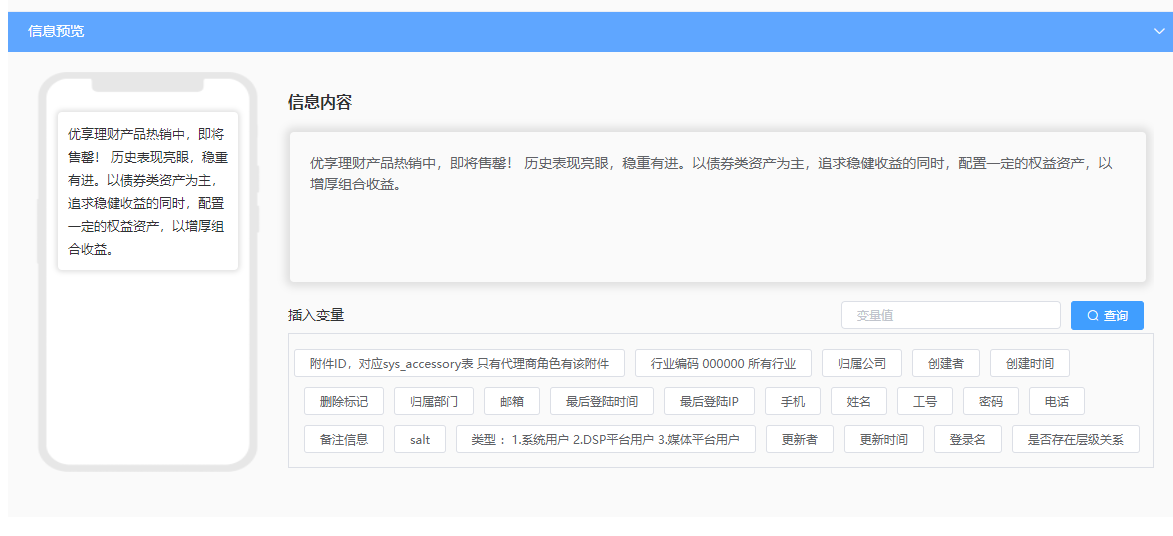Image resolution: width=1173 pixels, height=536 pixels.
Task: Insert the 附件ID sys_accessory variable
Action: tap(459, 363)
